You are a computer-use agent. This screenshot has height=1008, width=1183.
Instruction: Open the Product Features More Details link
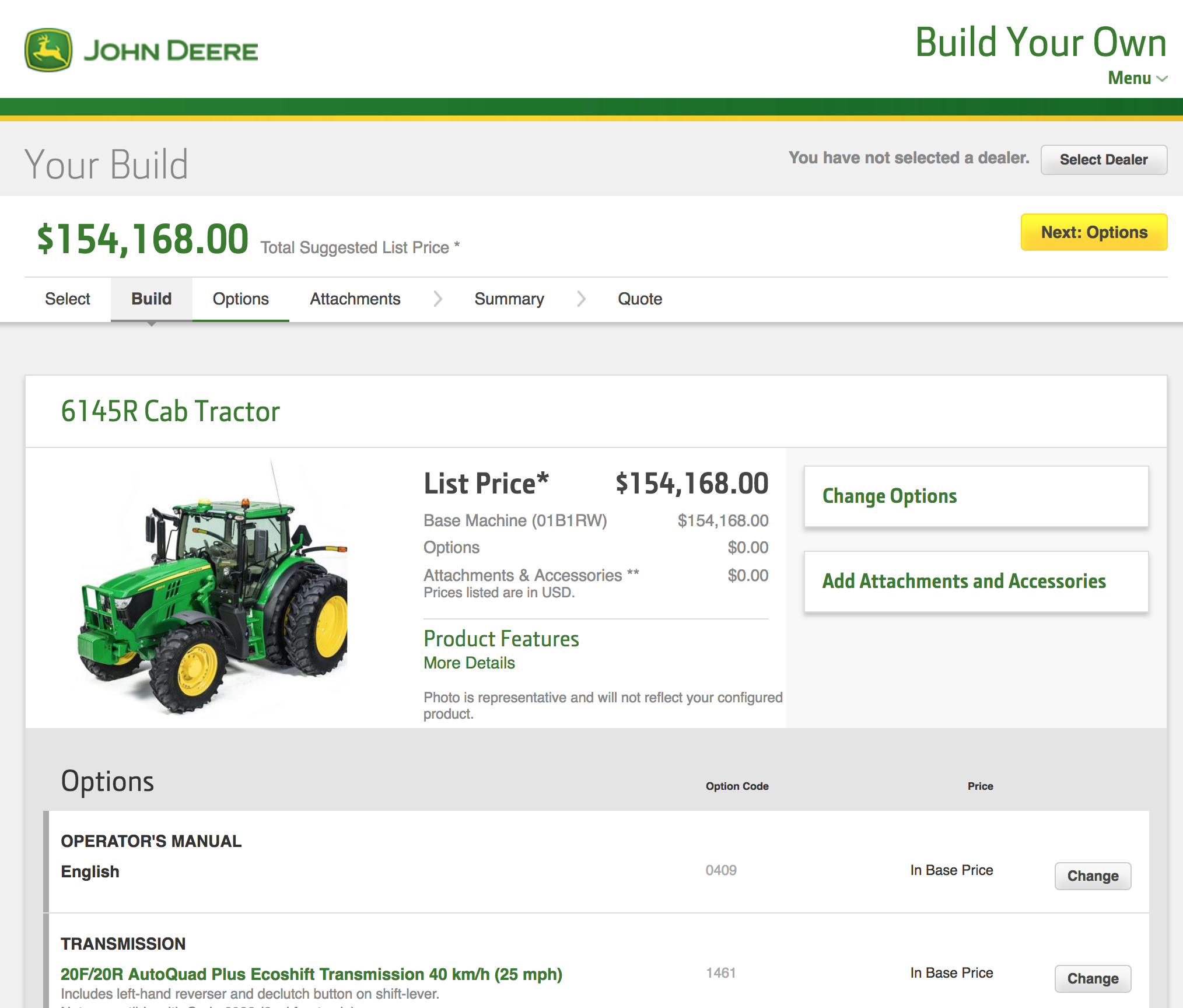tap(469, 663)
